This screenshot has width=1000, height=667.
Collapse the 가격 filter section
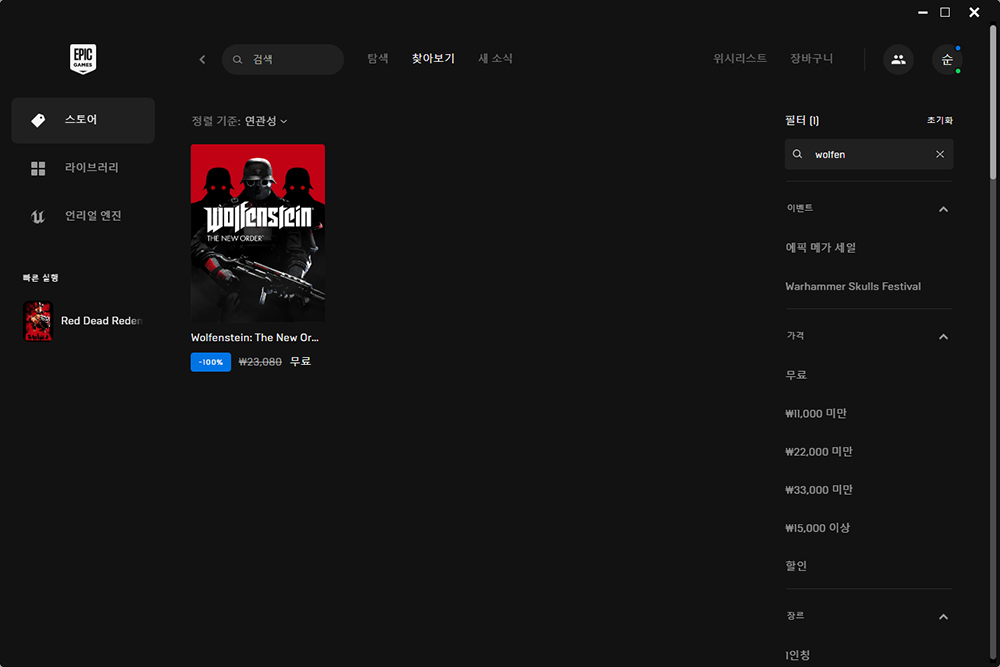coord(943,337)
